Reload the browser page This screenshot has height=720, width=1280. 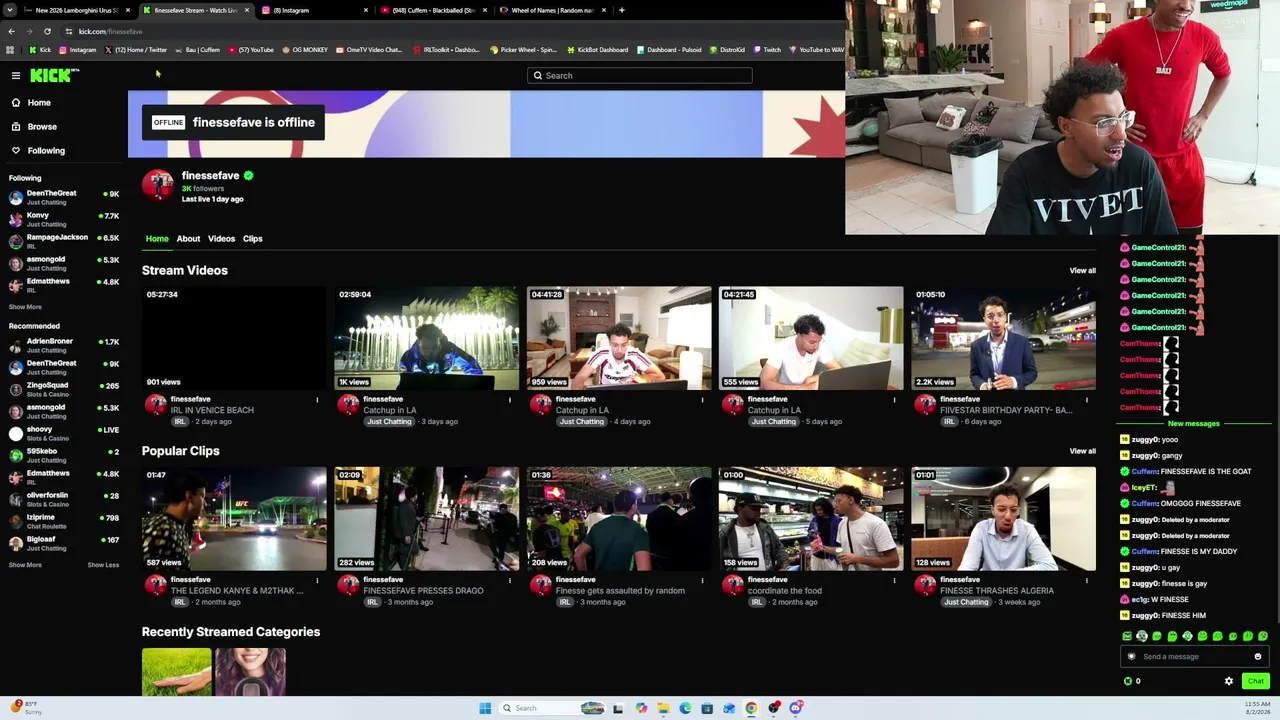tap(47, 31)
